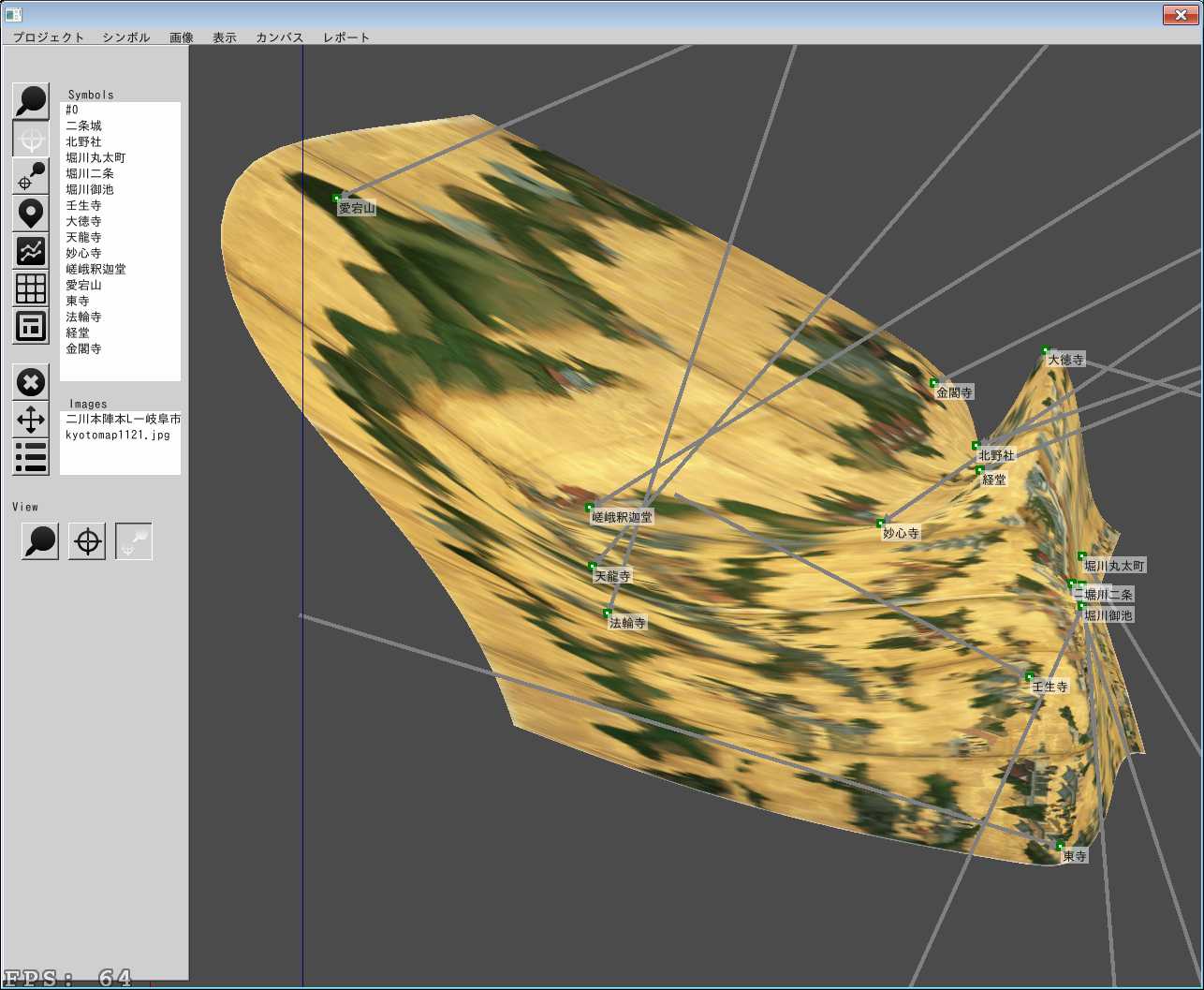The height and width of the screenshot is (990, 1204).
Task: Select the bubble-with-crosshair link tool
Action: (31, 176)
